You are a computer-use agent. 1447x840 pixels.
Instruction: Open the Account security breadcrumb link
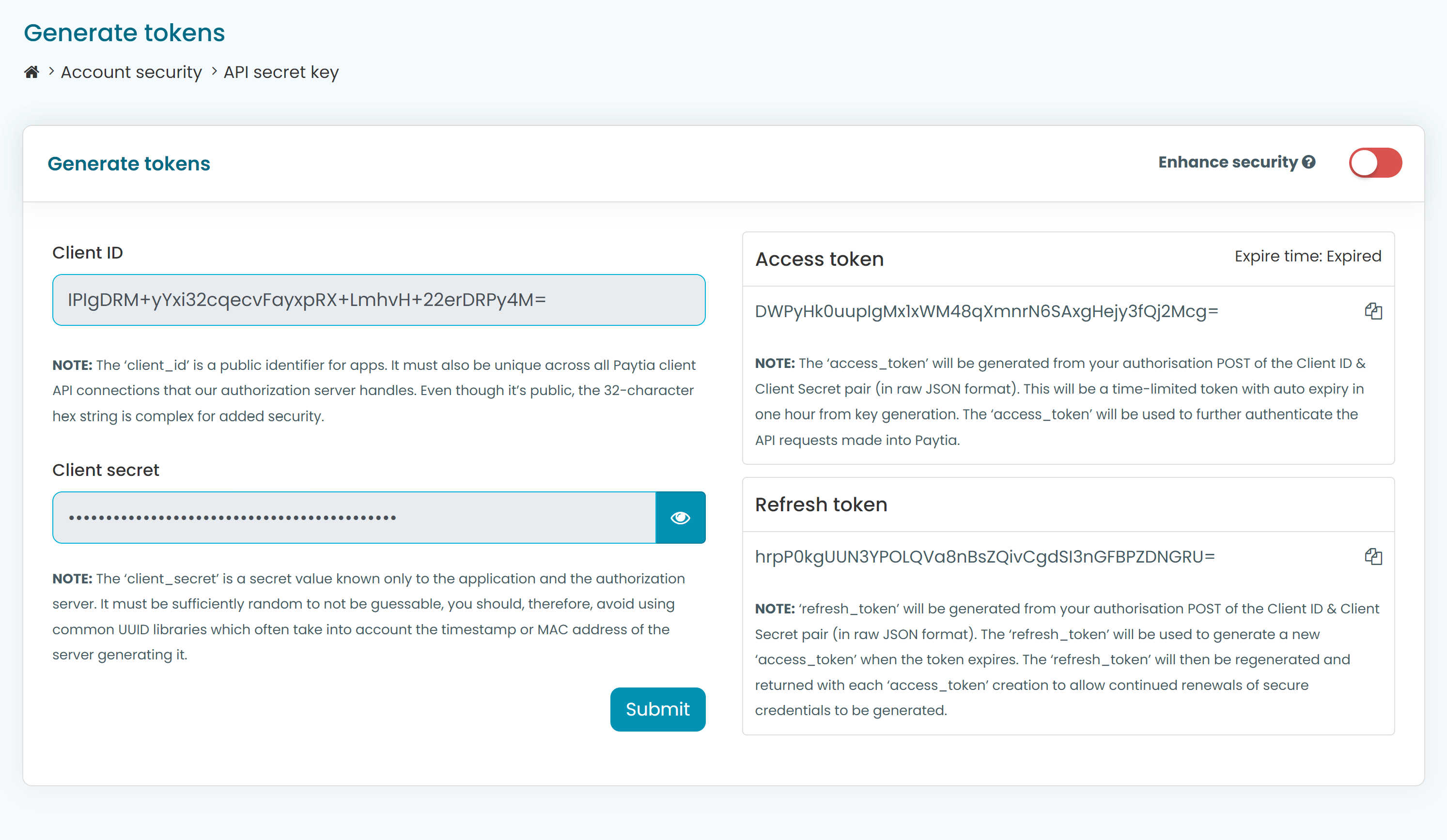tap(131, 72)
